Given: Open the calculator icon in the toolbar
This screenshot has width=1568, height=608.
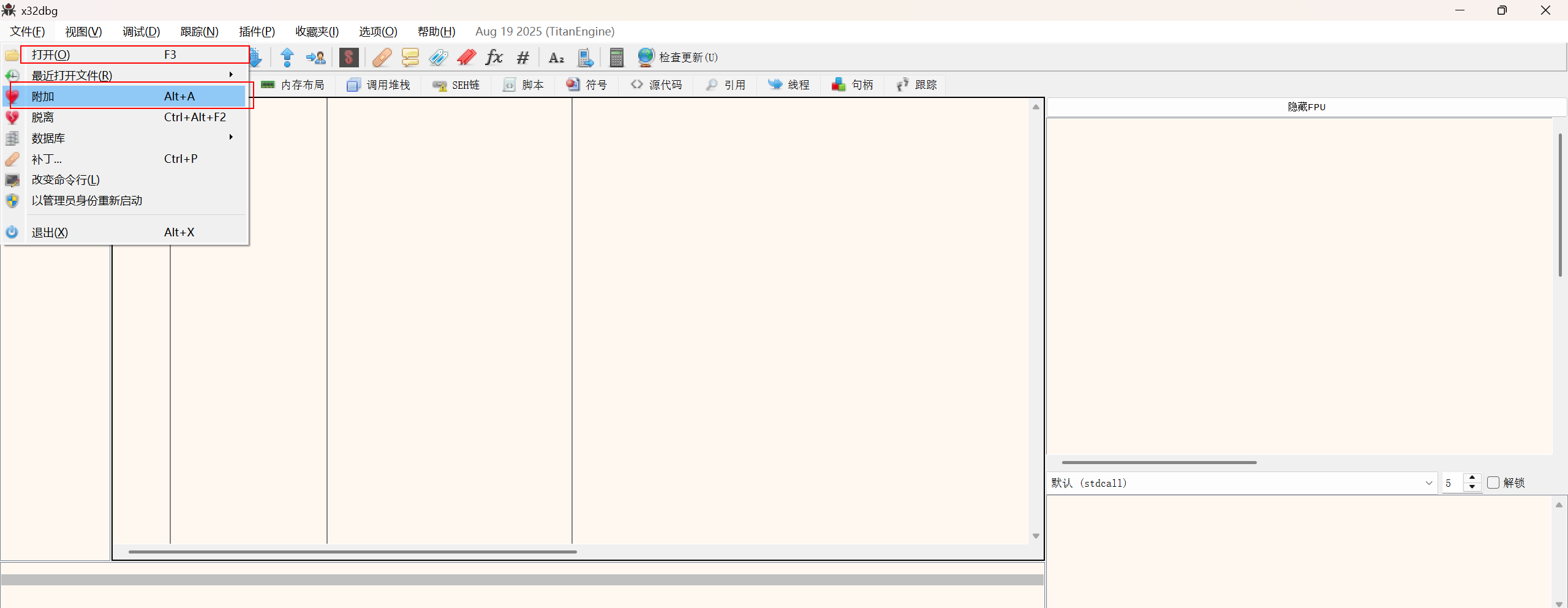Looking at the screenshot, I should pyautogui.click(x=617, y=58).
